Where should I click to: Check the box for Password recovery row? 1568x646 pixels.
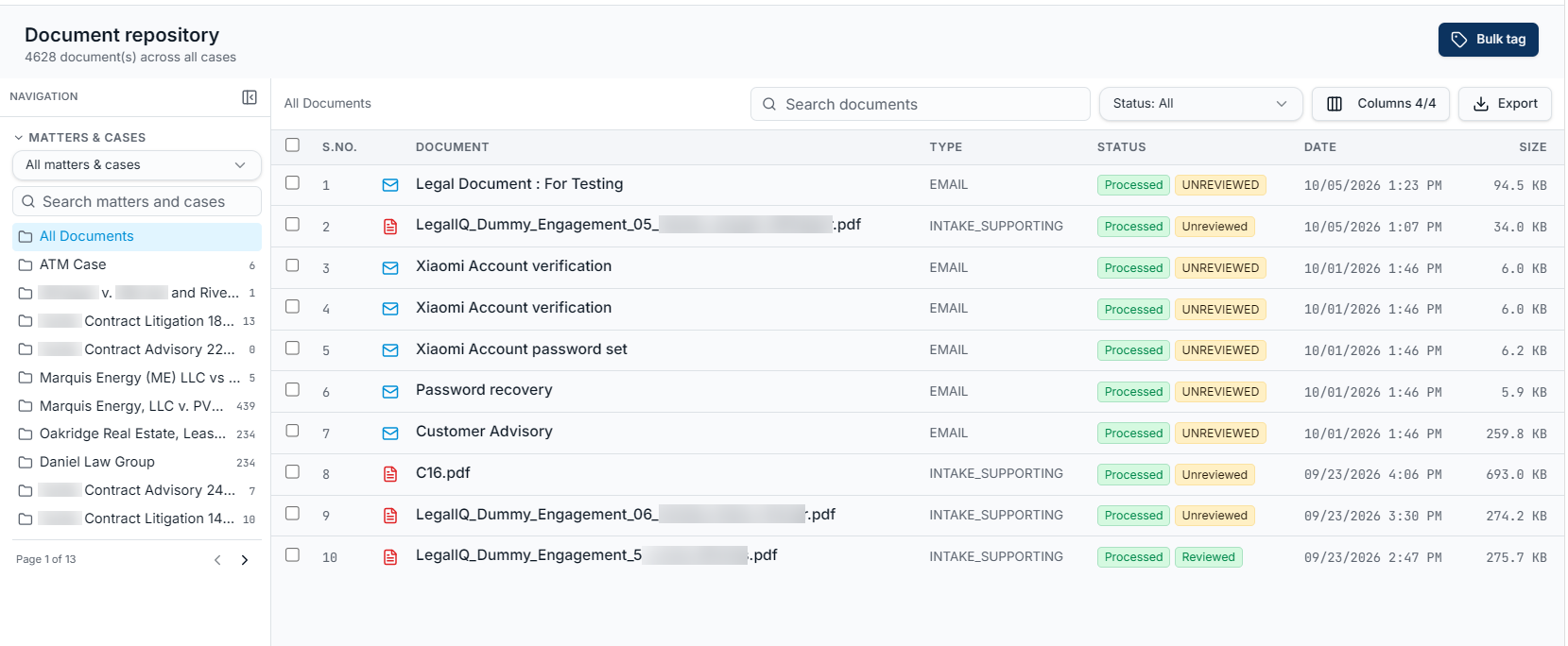pyautogui.click(x=293, y=389)
